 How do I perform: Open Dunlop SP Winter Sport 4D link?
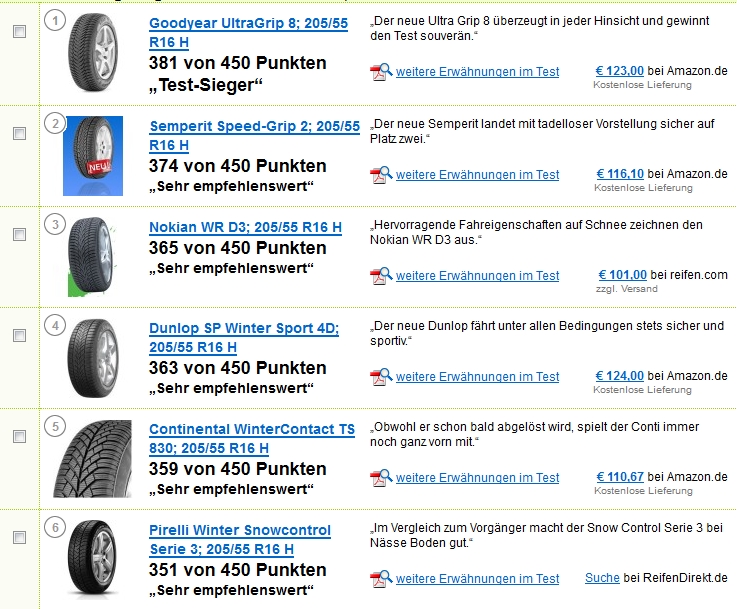click(x=244, y=327)
